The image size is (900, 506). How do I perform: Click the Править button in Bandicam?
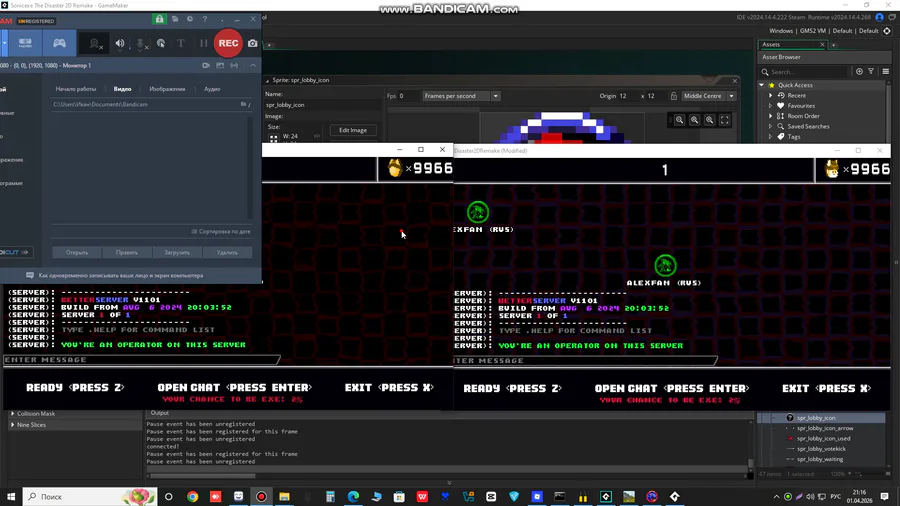click(x=127, y=252)
